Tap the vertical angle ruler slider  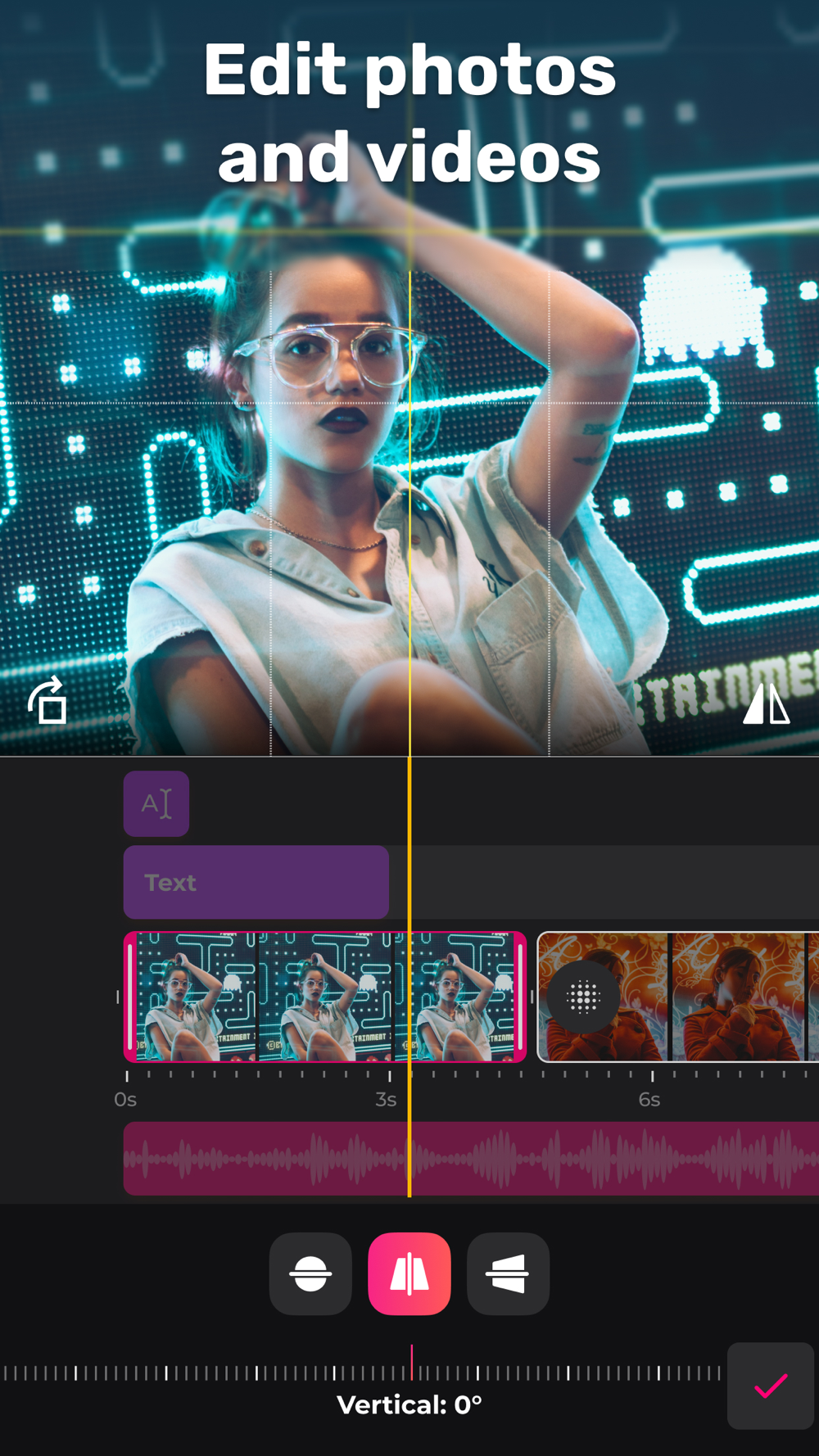[x=360, y=1372]
